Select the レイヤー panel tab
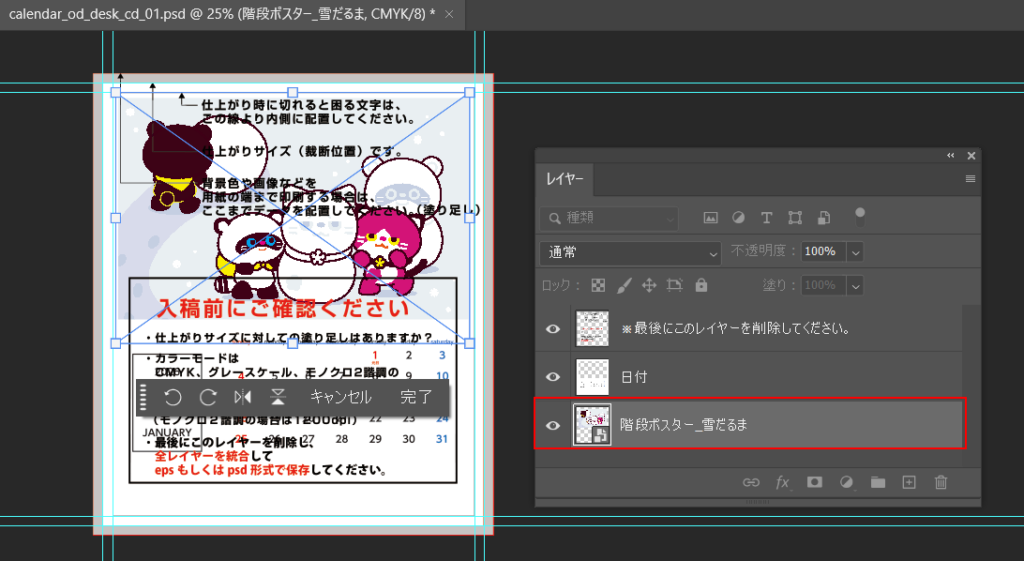This screenshot has width=1024, height=561. [566, 180]
